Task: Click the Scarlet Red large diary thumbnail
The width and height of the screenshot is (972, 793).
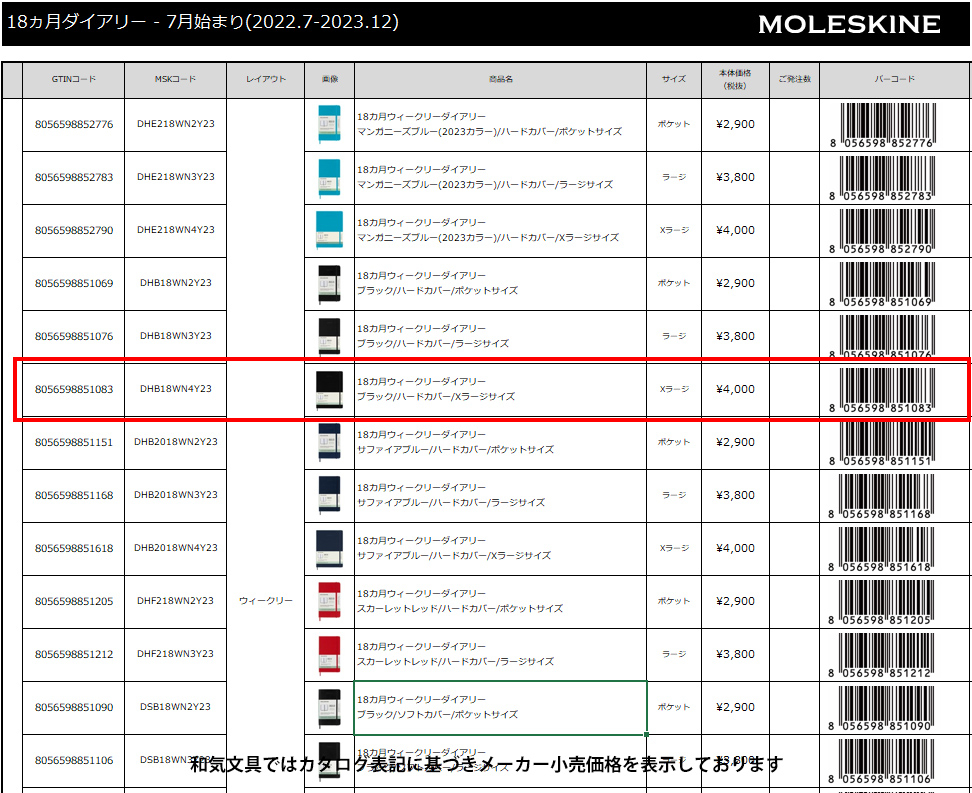Action: click(329, 654)
